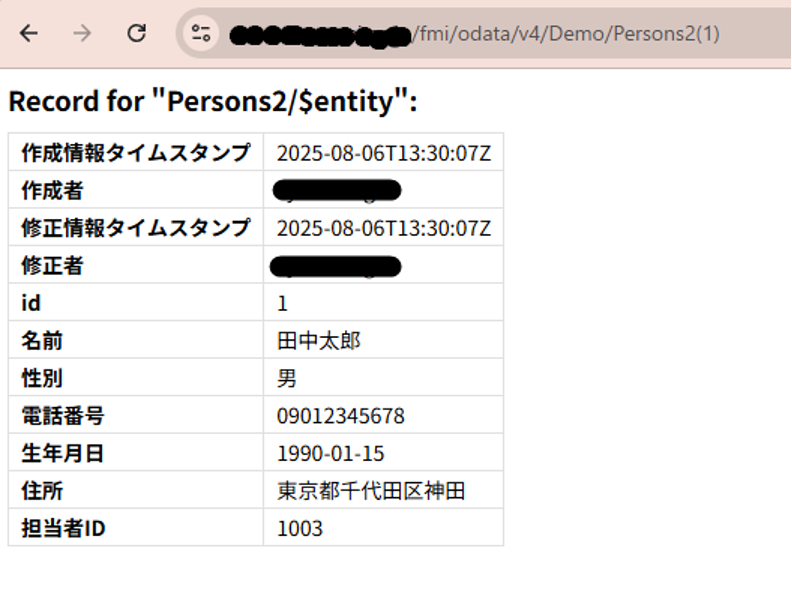Click the 修正者 field label
The width and height of the screenshot is (792, 596).
[x=52, y=265]
